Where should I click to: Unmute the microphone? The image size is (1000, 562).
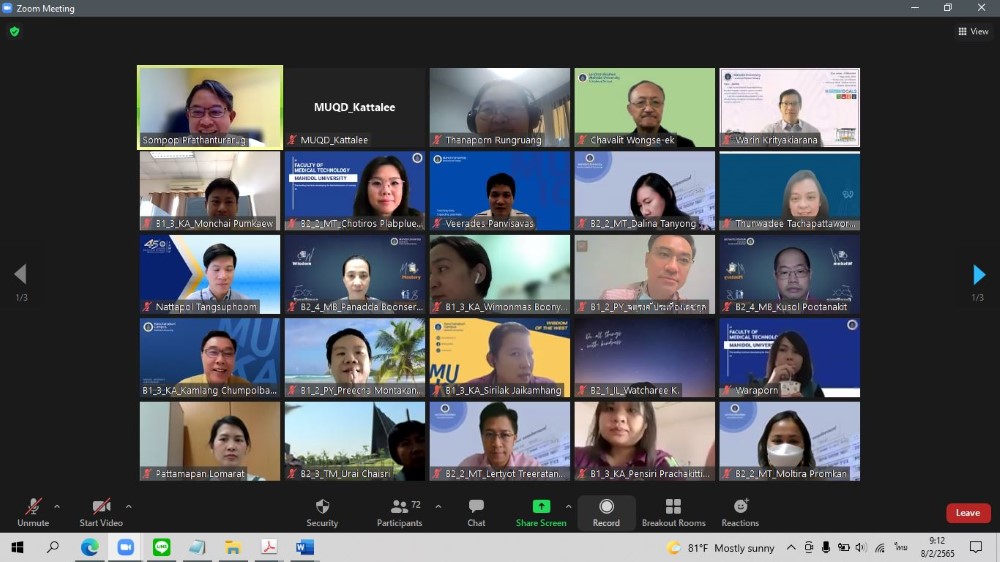click(x=33, y=512)
